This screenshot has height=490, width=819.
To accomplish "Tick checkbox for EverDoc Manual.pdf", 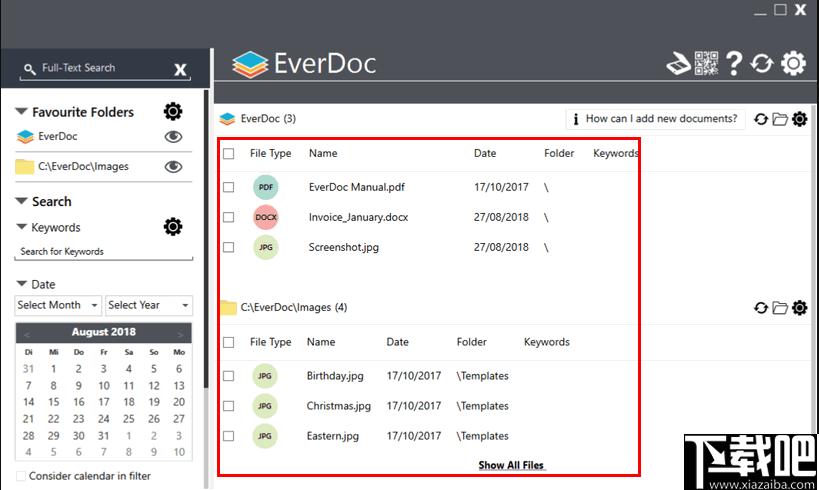I will tap(229, 187).
